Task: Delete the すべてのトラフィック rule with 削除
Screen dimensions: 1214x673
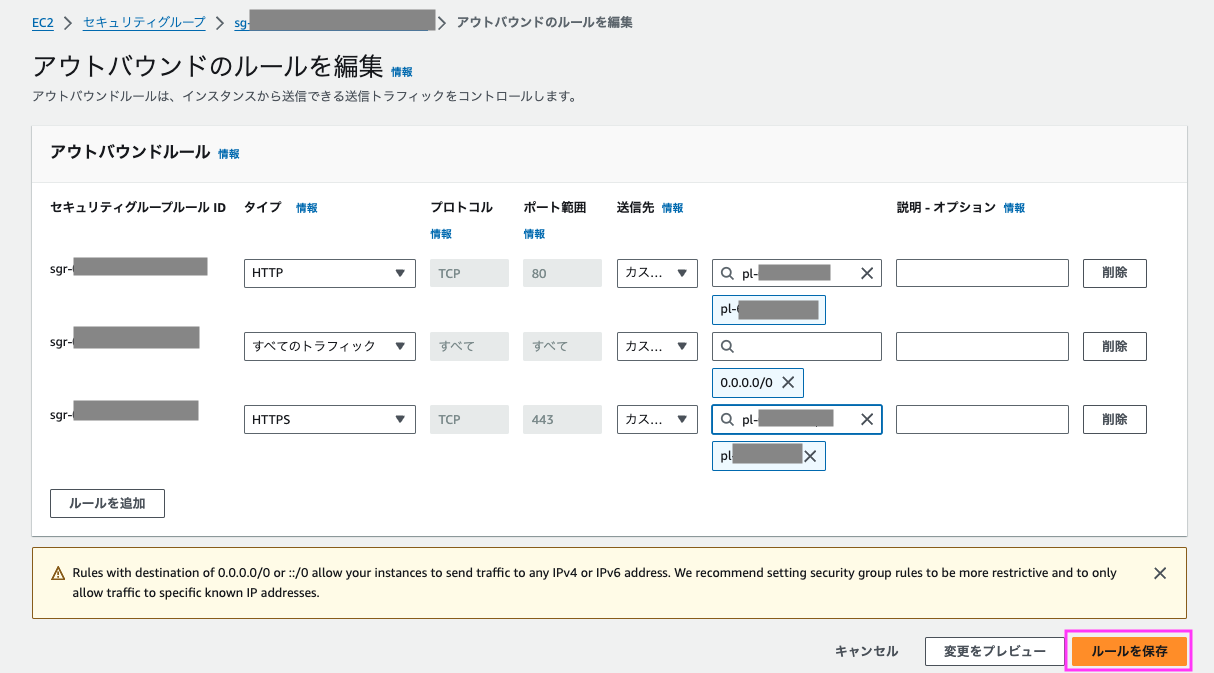Action: pos(1115,346)
